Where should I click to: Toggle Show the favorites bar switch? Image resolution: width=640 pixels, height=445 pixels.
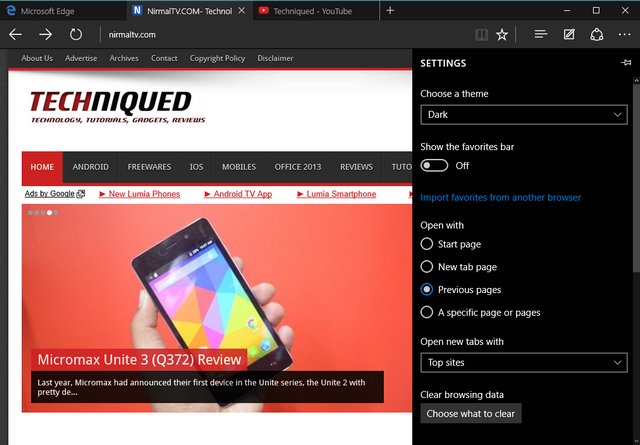tap(434, 166)
